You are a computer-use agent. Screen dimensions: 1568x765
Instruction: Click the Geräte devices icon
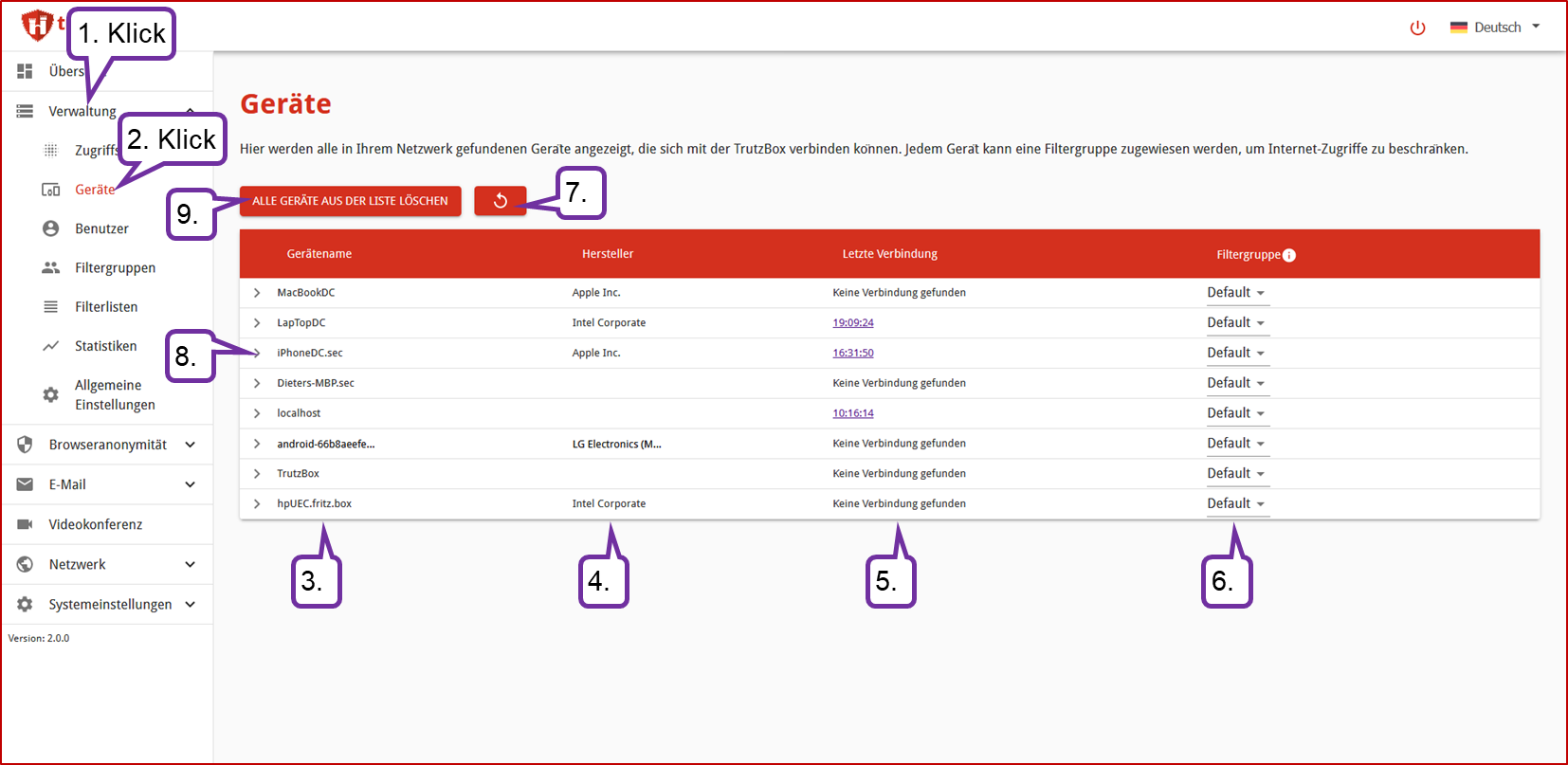click(51, 190)
